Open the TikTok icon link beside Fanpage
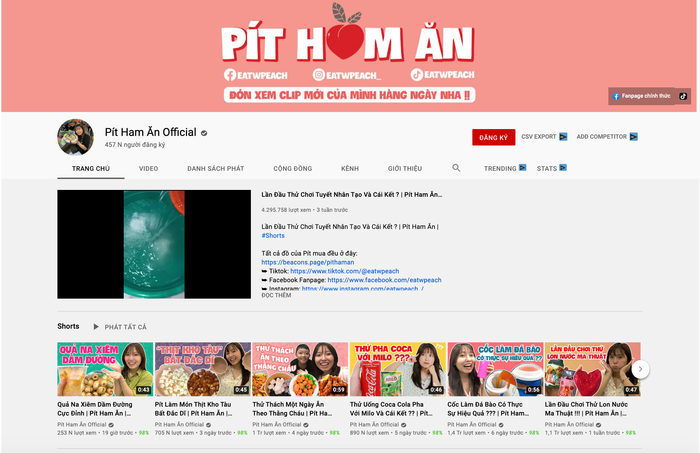 (683, 96)
